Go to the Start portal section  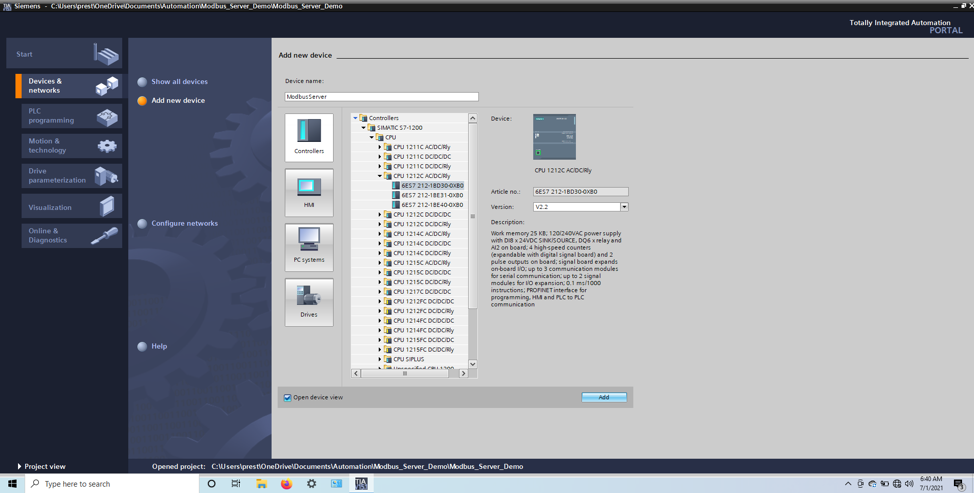tap(64, 54)
